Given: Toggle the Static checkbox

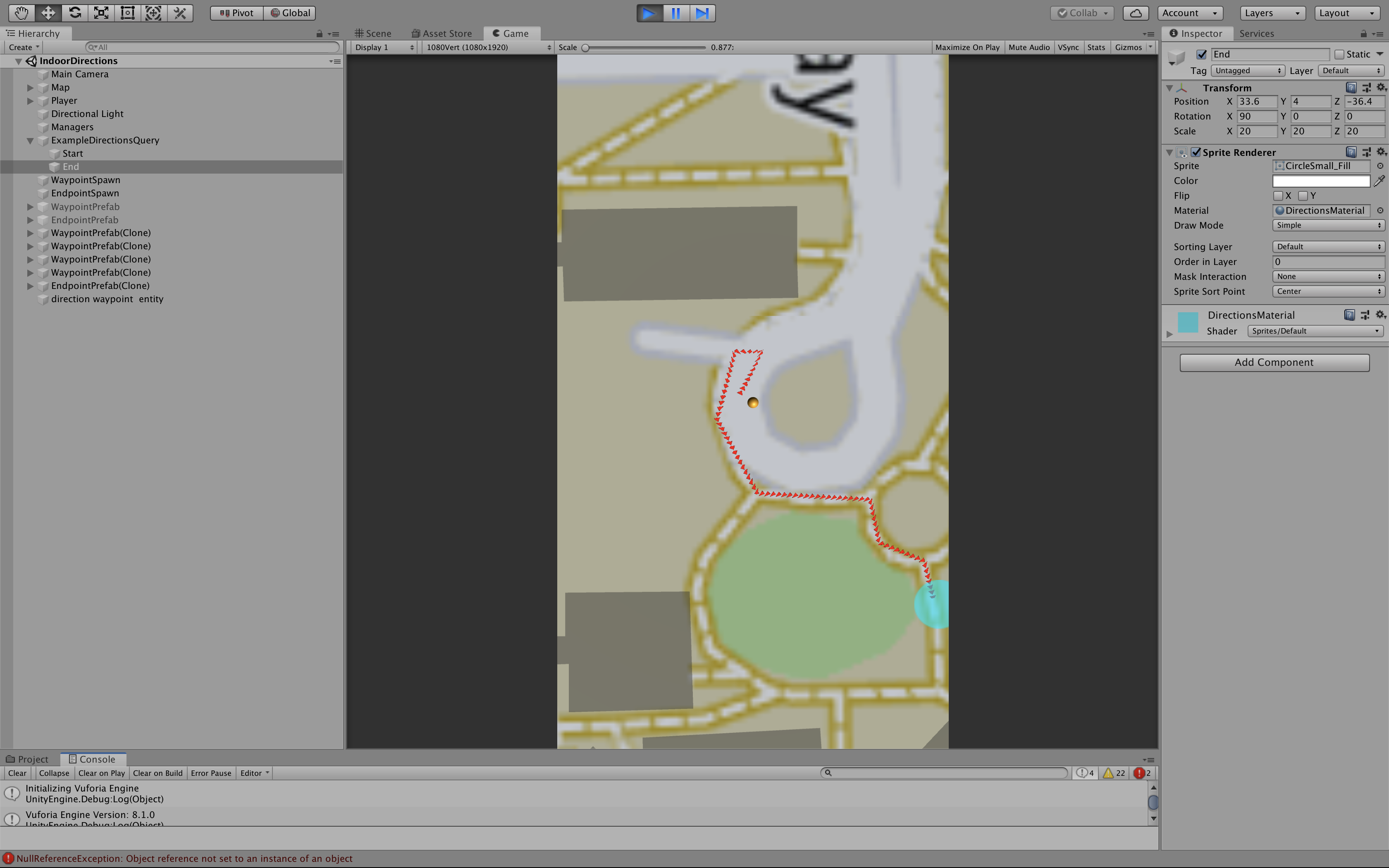Looking at the screenshot, I should [1339, 54].
